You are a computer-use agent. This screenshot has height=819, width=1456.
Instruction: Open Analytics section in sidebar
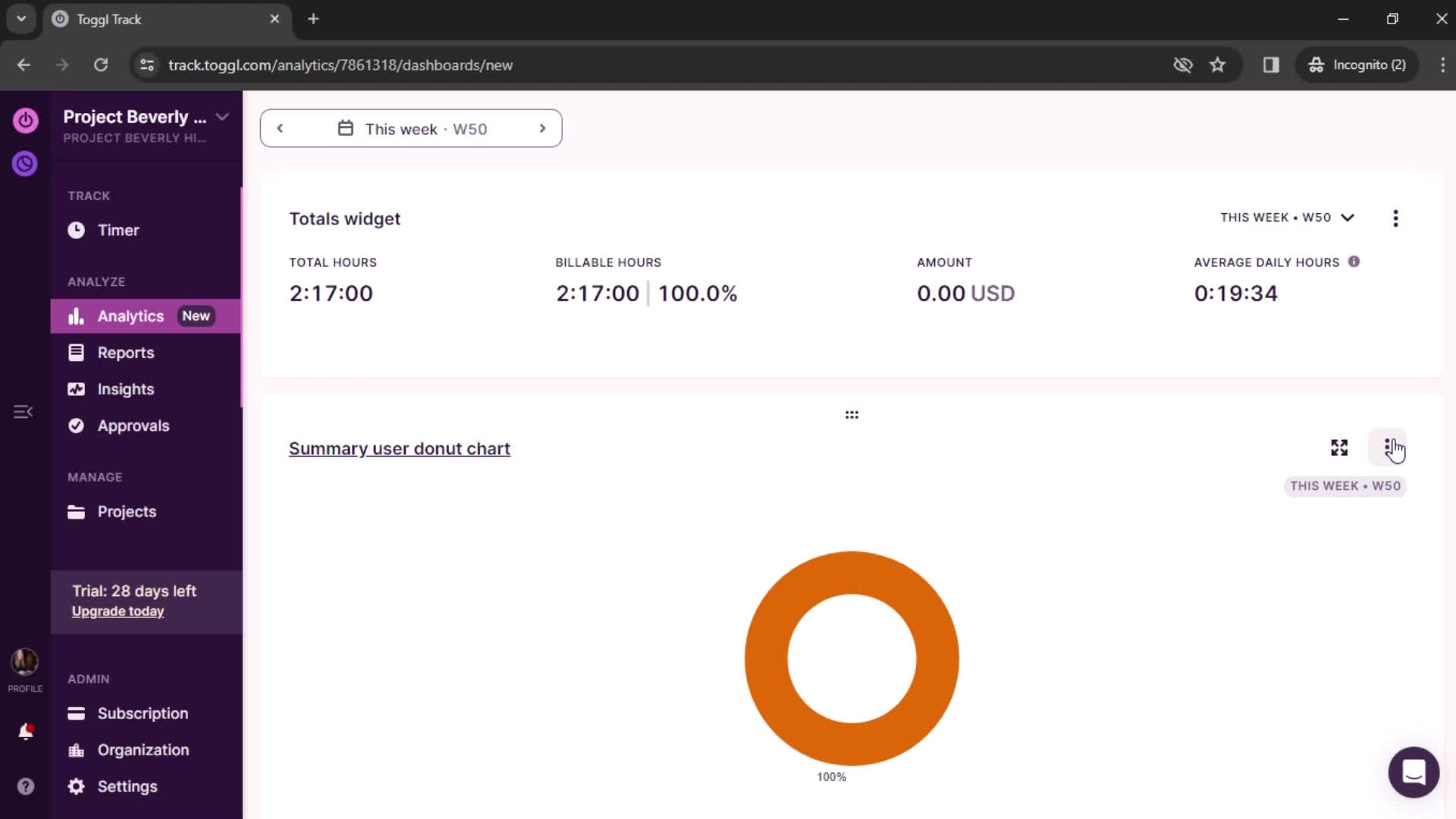[x=131, y=315]
